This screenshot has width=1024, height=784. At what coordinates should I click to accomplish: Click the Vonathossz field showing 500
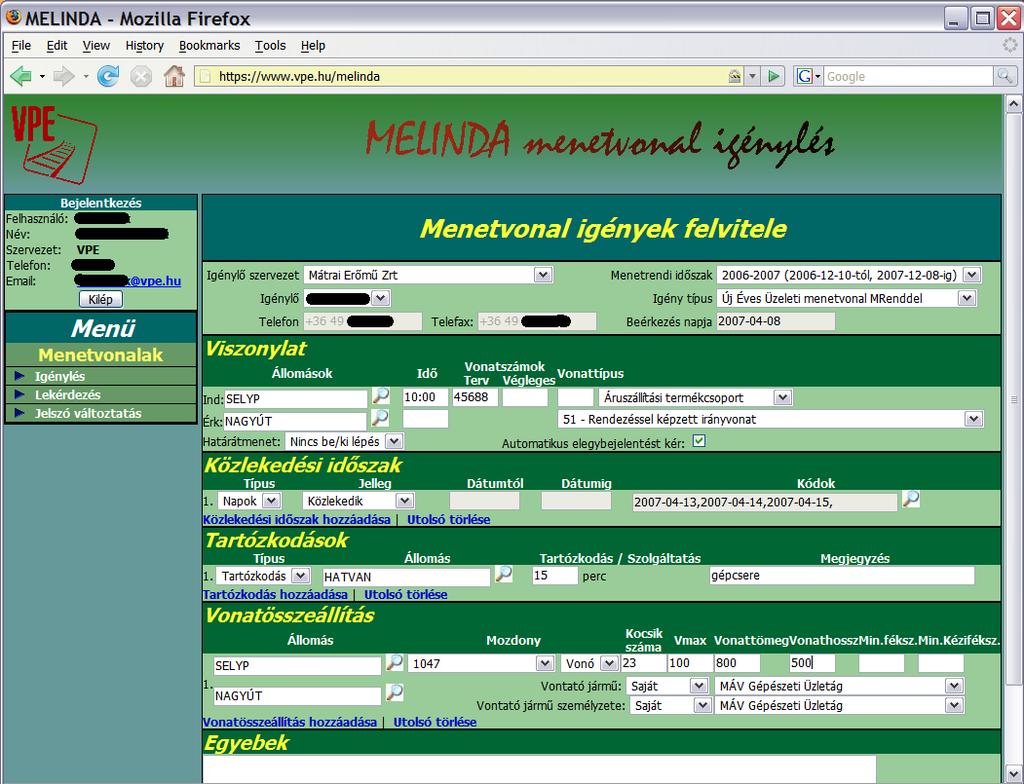(x=812, y=663)
